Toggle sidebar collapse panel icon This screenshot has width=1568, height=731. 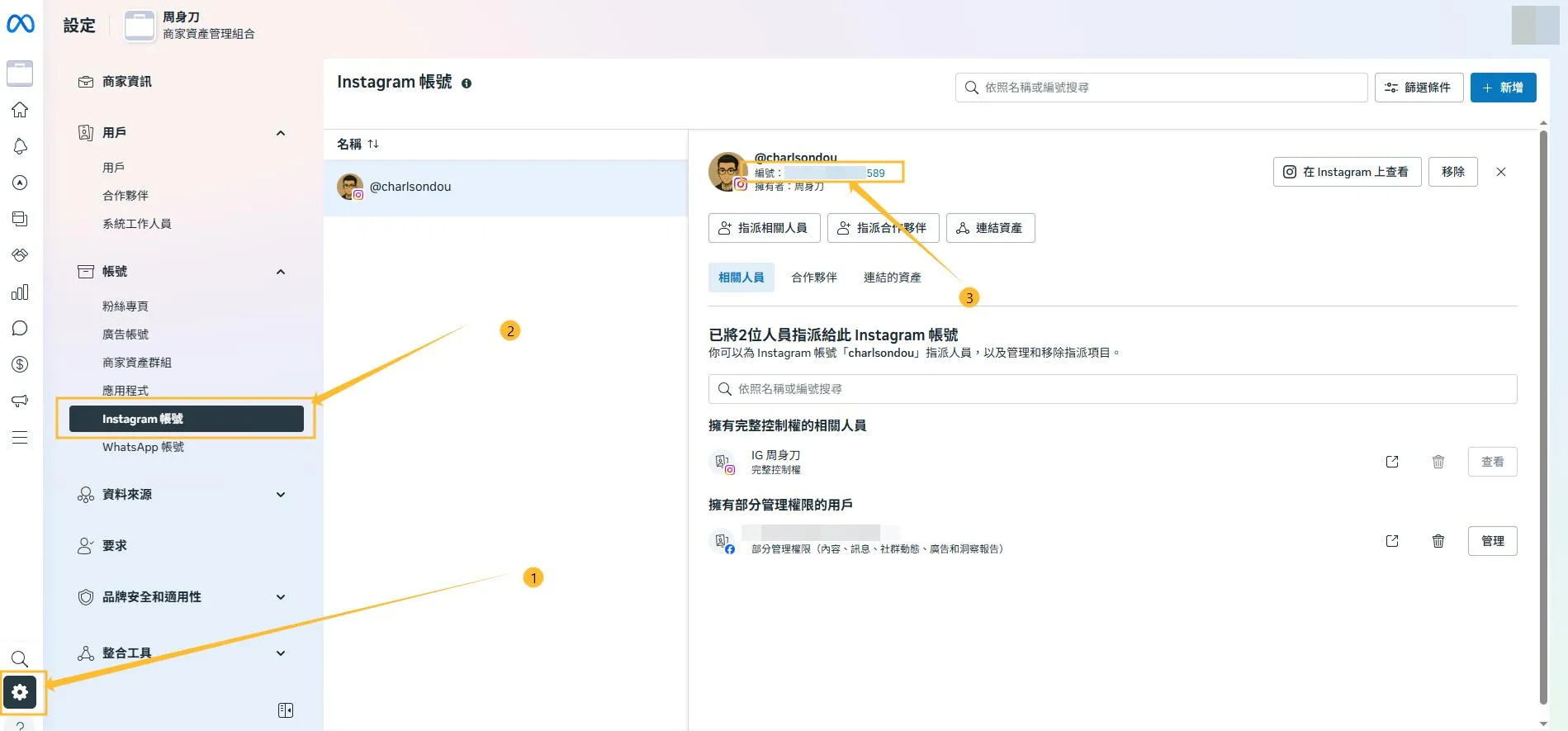pyautogui.click(x=286, y=710)
